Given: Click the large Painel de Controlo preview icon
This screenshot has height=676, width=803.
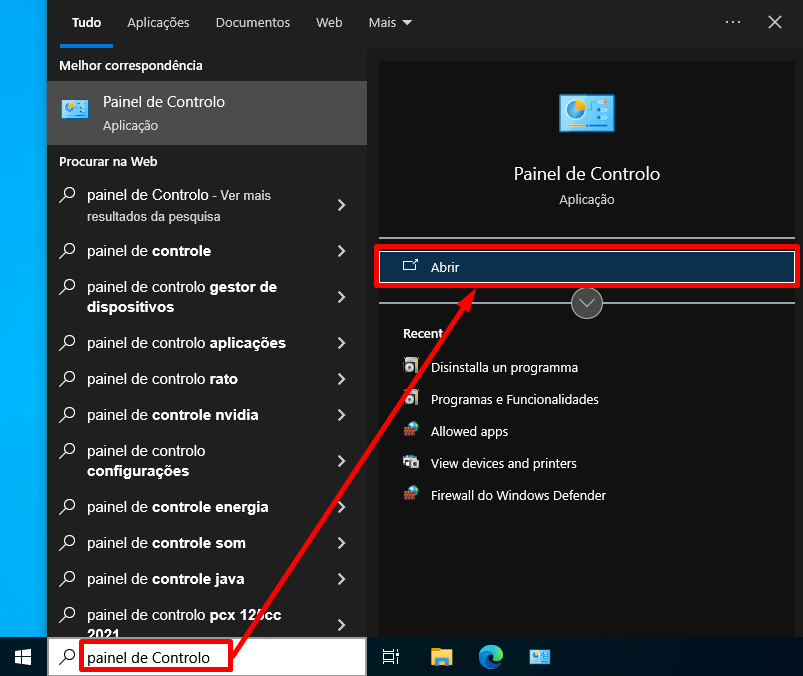Looking at the screenshot, I should click(x=587, y=113).
